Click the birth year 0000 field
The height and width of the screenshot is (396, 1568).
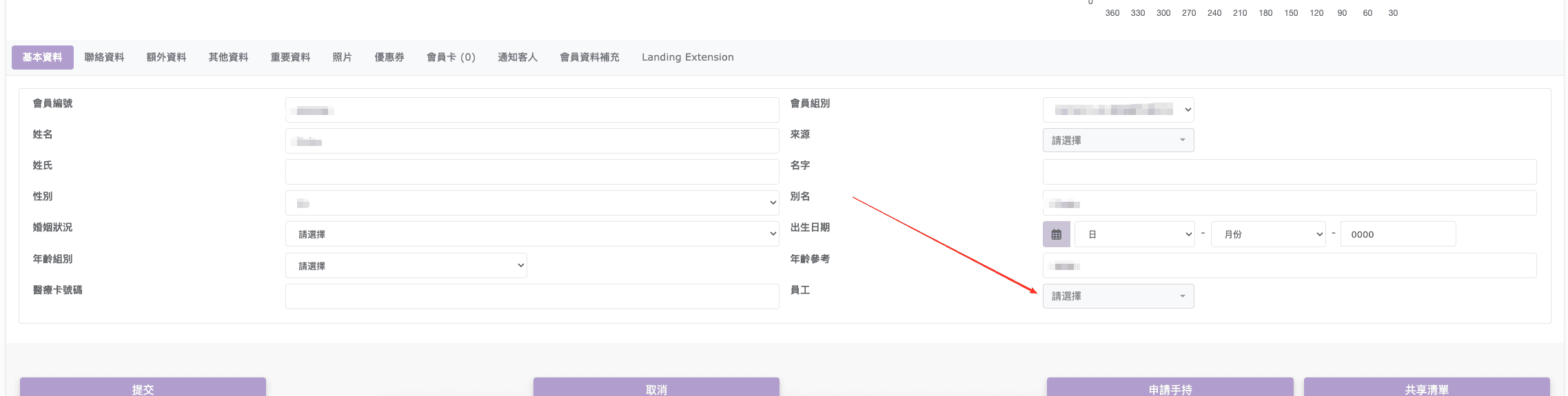click(x=1398, y=234)
